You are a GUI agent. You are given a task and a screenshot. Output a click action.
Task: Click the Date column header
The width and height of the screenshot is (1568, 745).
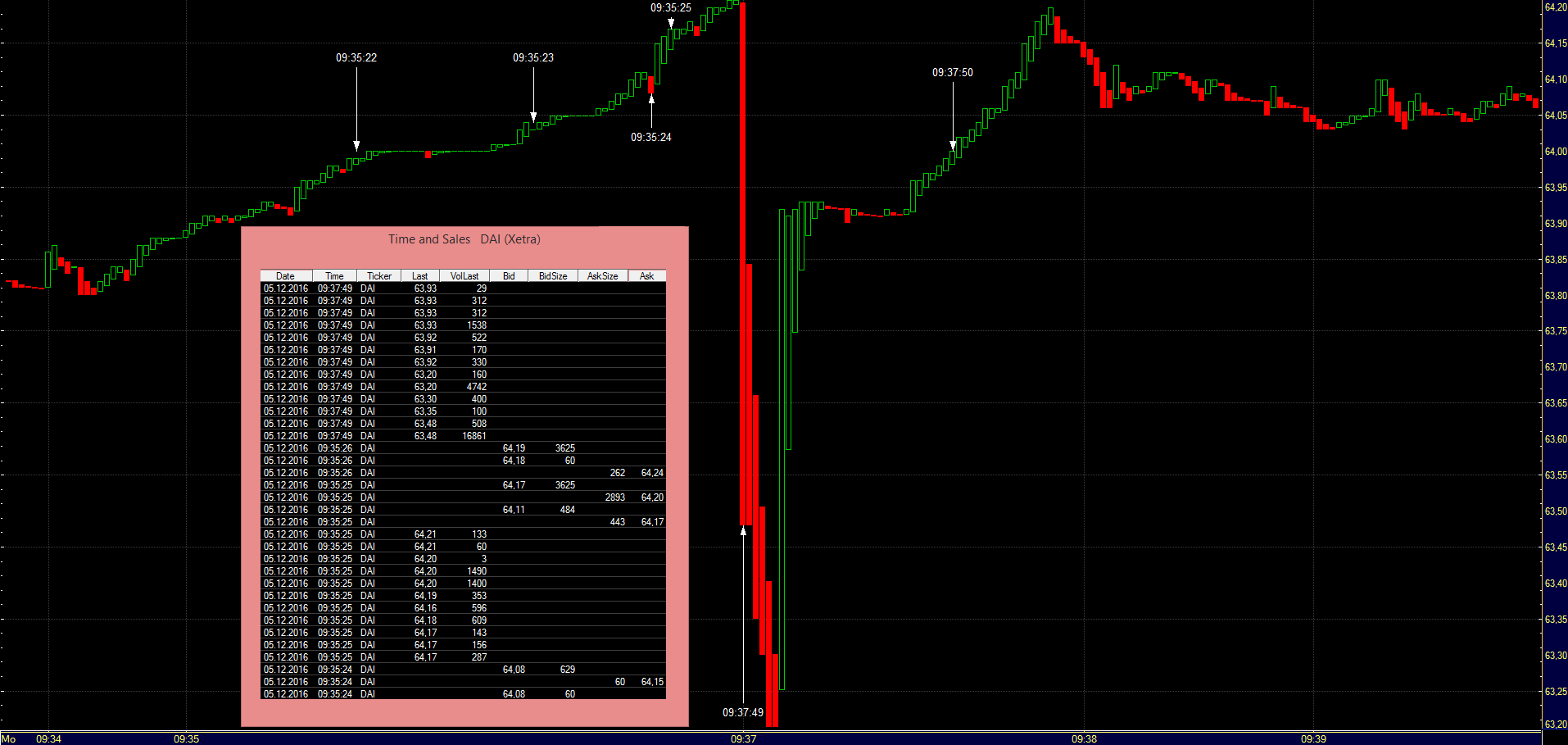tap(285, 276)
